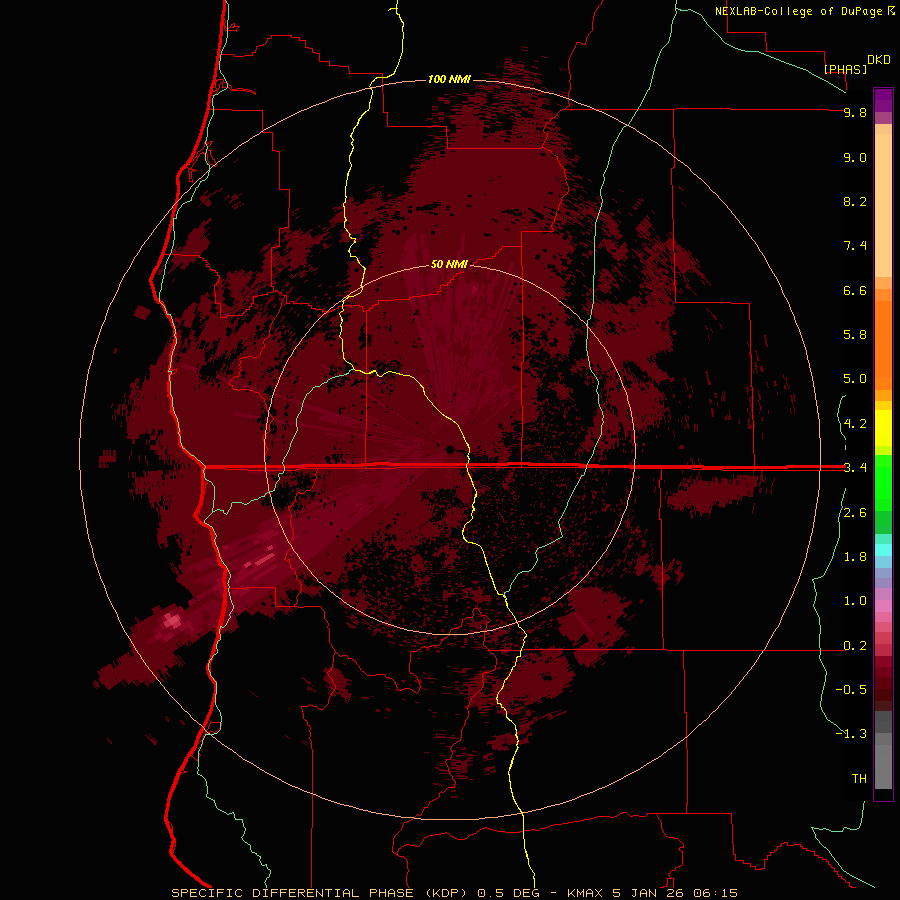Click the 9.0 value on the scale
Screen dimensions: 900x900
855,157
